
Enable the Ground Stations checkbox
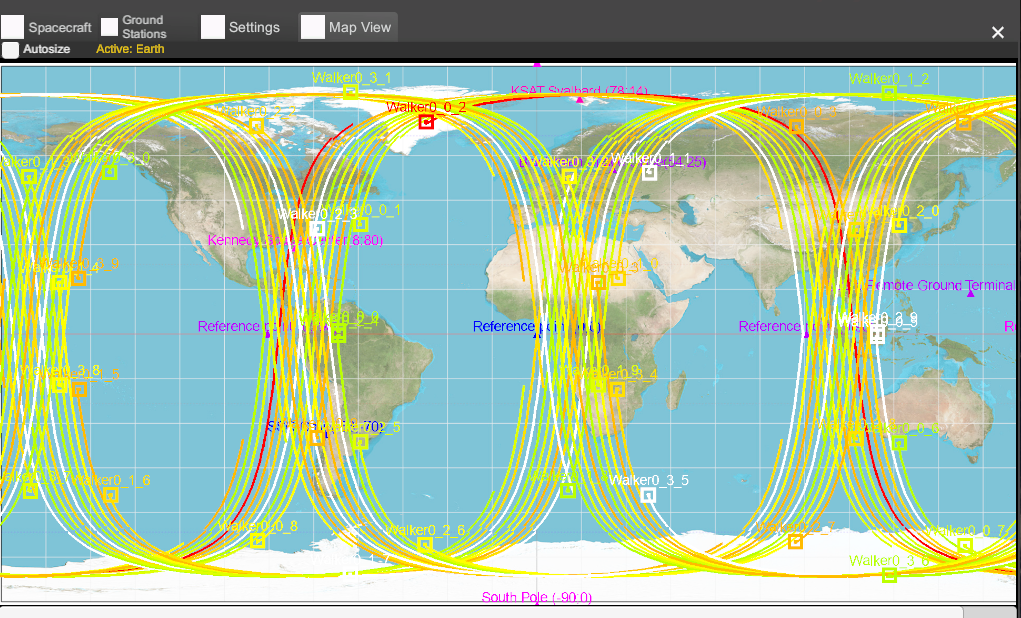(109, 27)
